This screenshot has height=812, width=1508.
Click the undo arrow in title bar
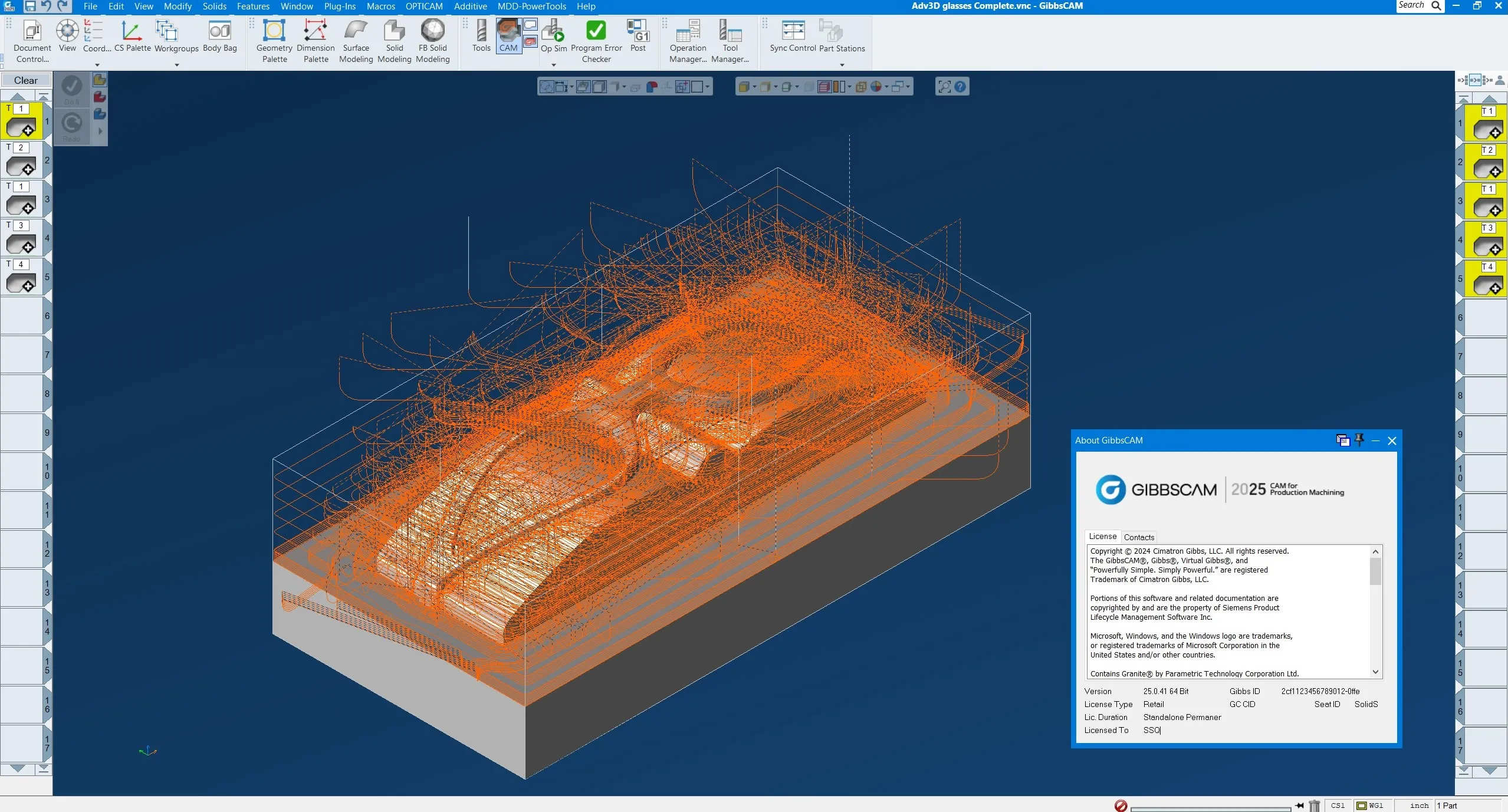[x=46, y=6]
